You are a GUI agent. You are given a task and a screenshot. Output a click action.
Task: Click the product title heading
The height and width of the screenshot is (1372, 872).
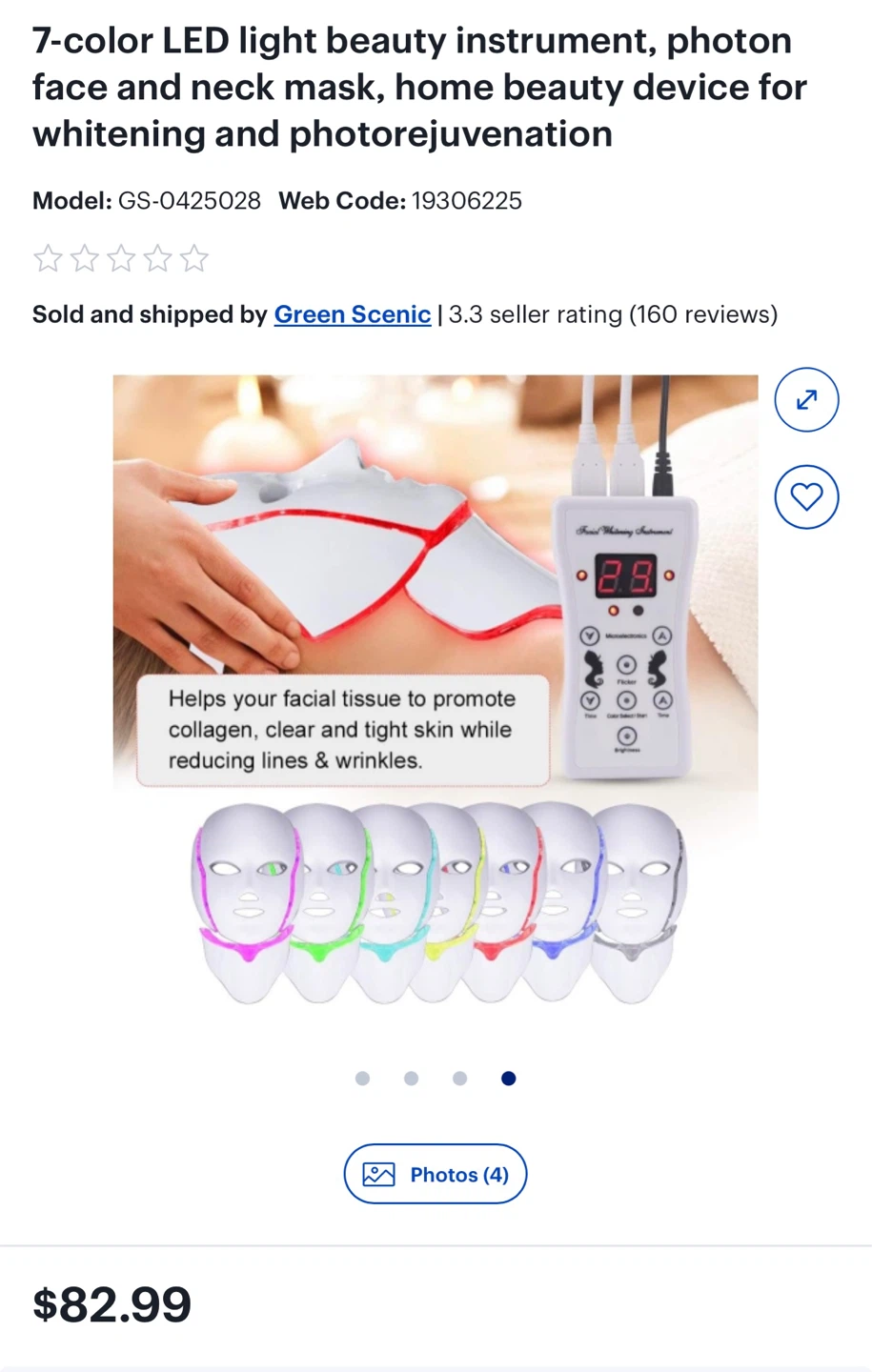point(419,87)
